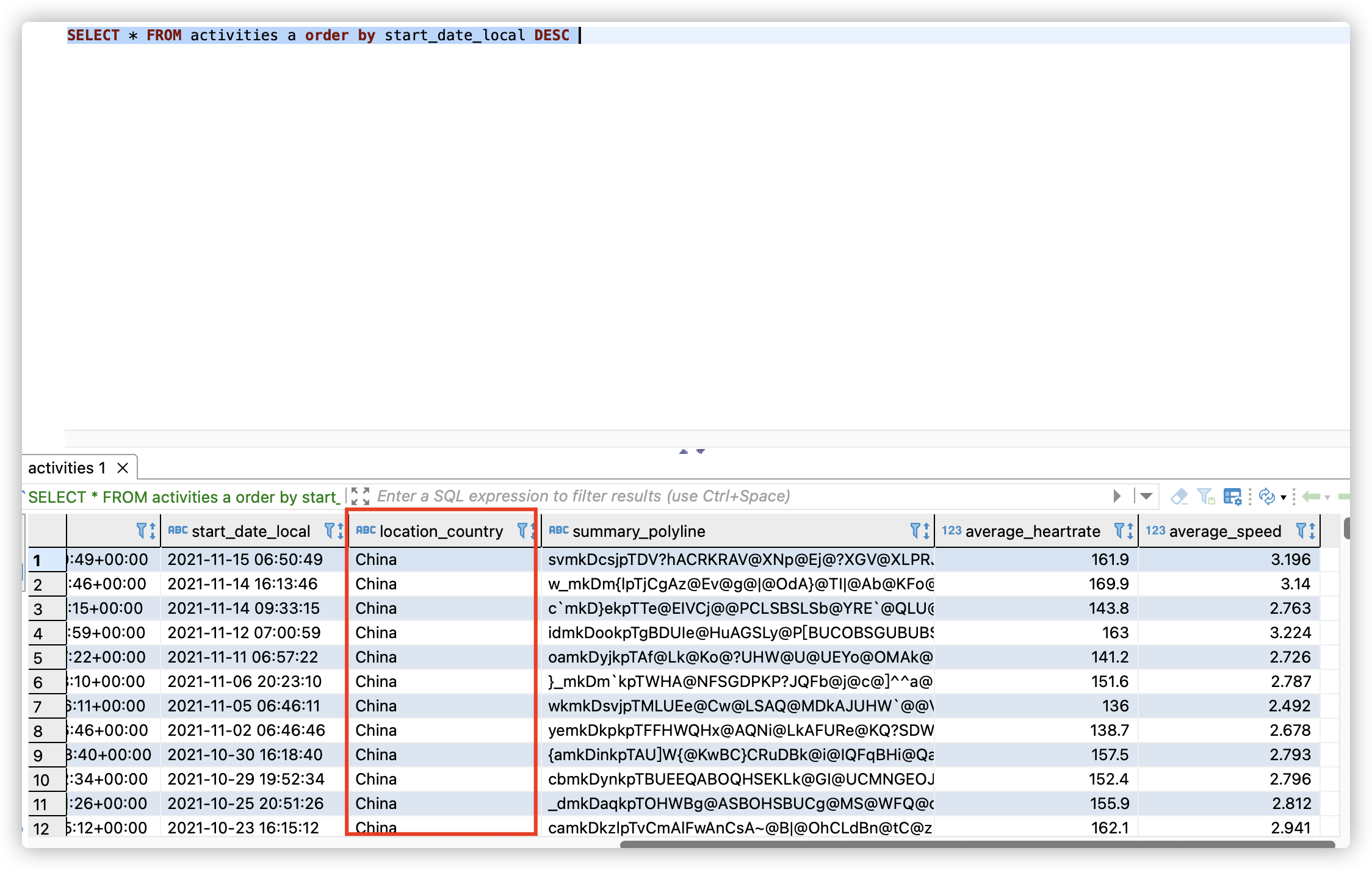Image resolution: width=1372 pixels, height=870 pixels.
Task: Open dropdown beside the filter apply arrow
Action: (1146, 497)
